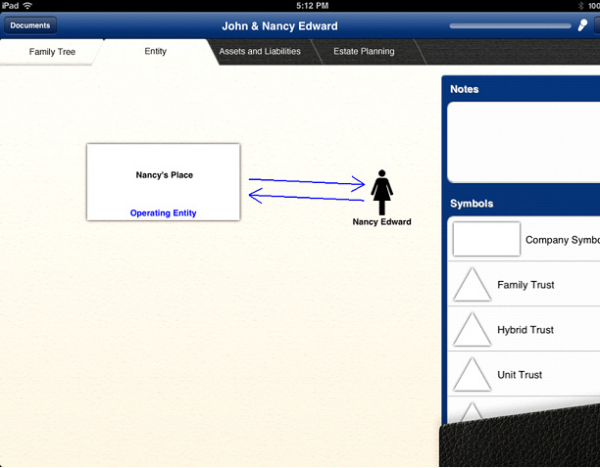600x468 pixels.
Task: Select the Nancy's Place entity box
Action: pyautogui.click(x=163, y=182)
